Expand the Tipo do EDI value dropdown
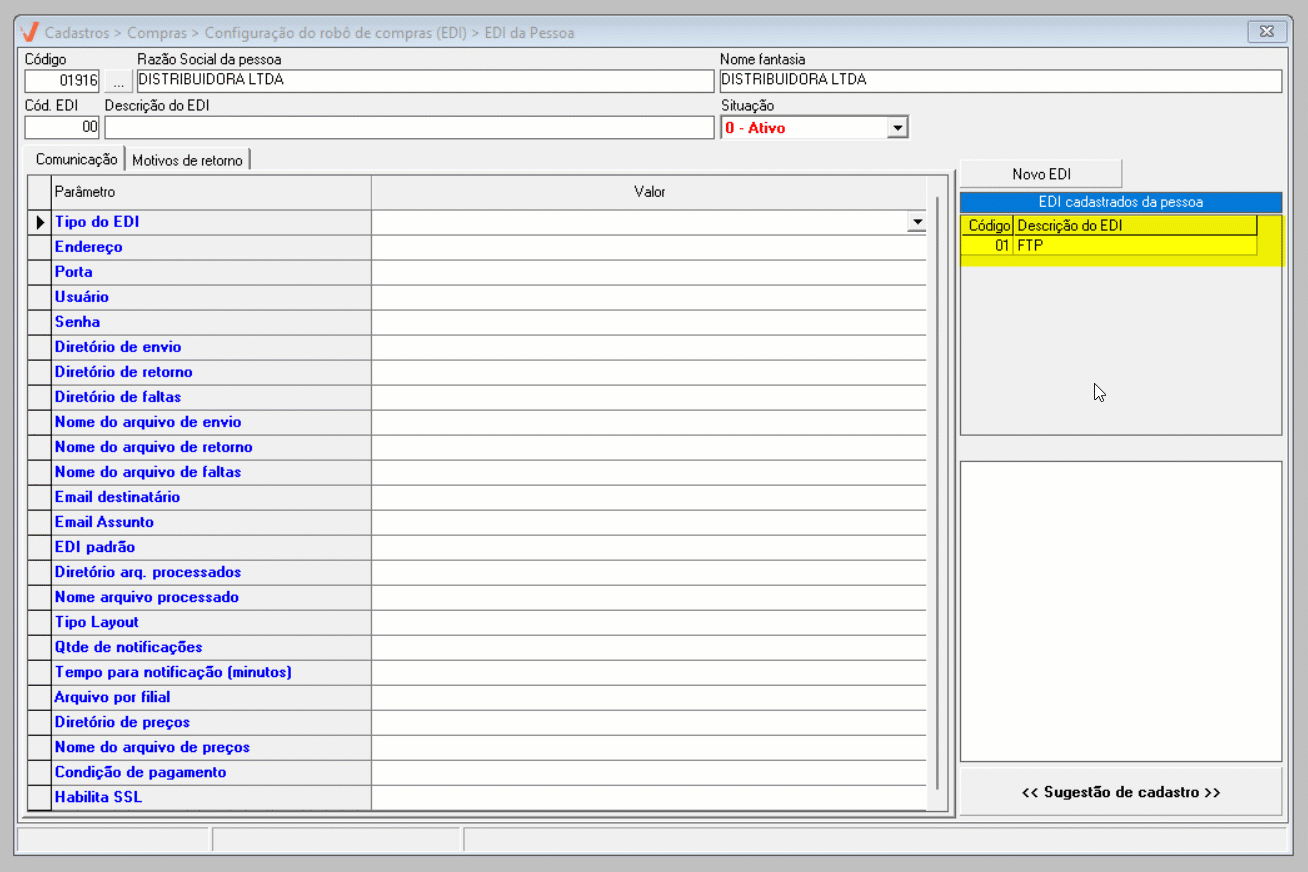 pyautogui.click(x=916, y=223)
